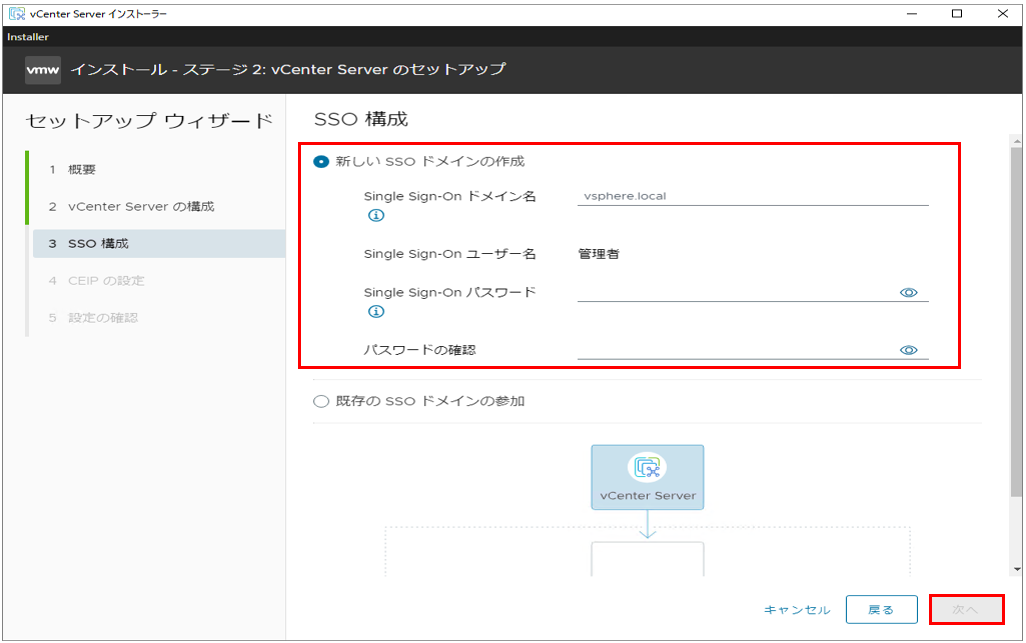Click the info icon under Single Sign-On ドメイン名

376,215
